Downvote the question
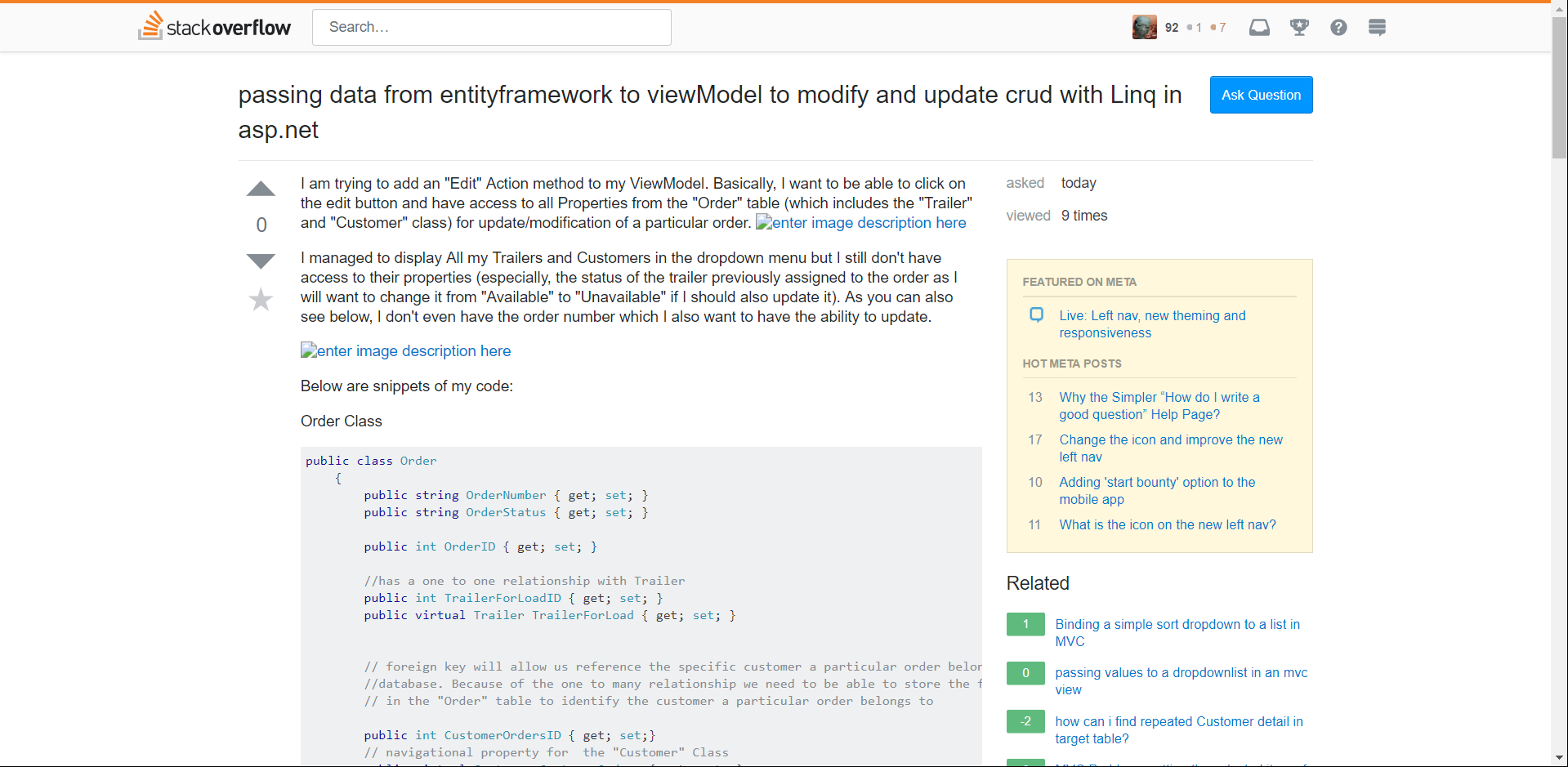1568x767 pixels. 260,261
